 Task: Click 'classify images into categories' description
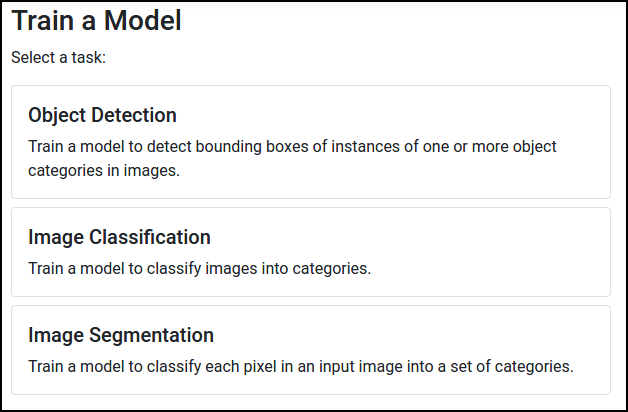(x=199, y=268)
